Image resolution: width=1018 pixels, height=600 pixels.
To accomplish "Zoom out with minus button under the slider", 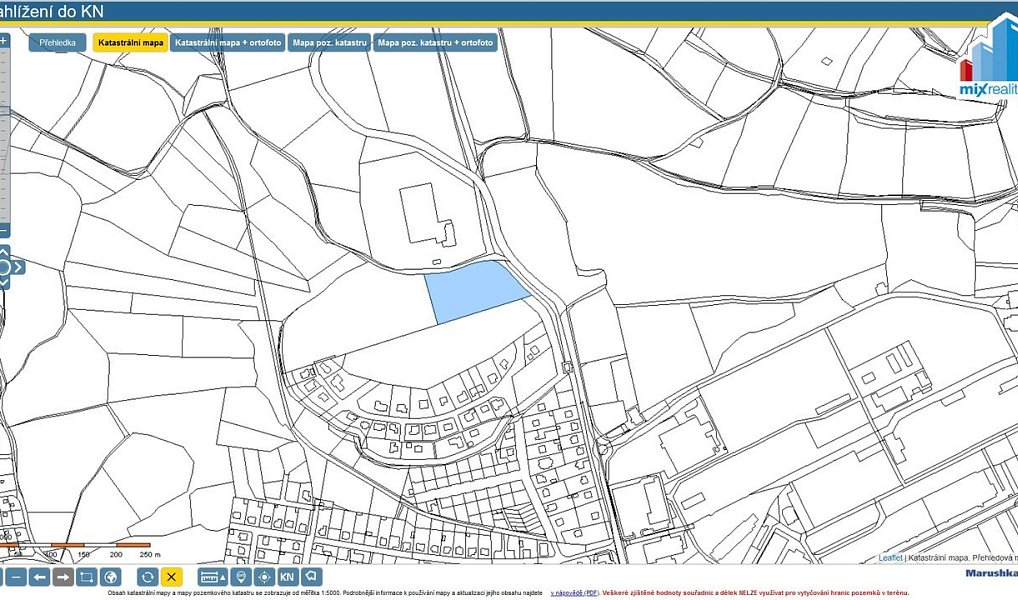I will (4, 231).
